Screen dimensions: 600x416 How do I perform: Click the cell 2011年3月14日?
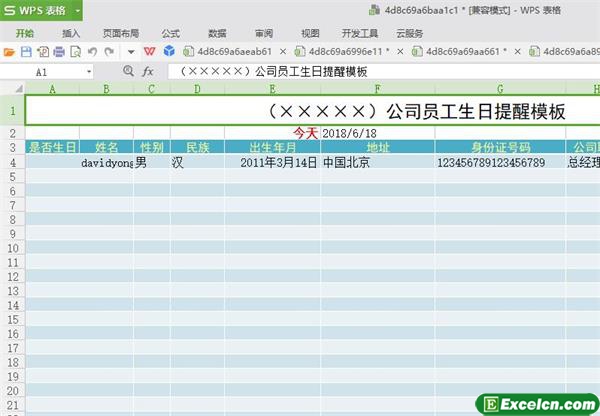(x=272, y=162)
